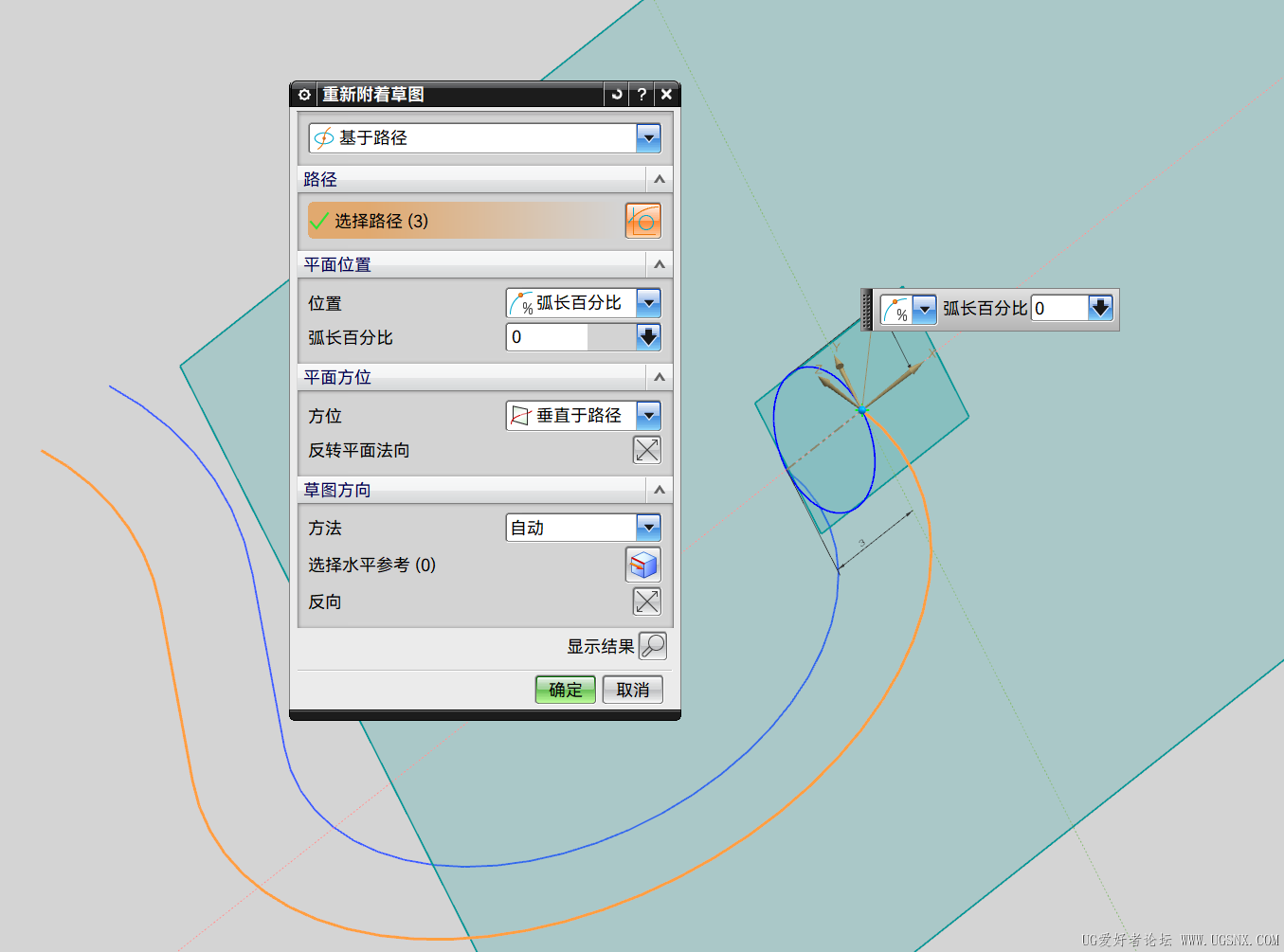This screenshot has width=1284, height=952.
Task: Open the 垂直于路径 orientation dropdown
Action: [648, 415]
